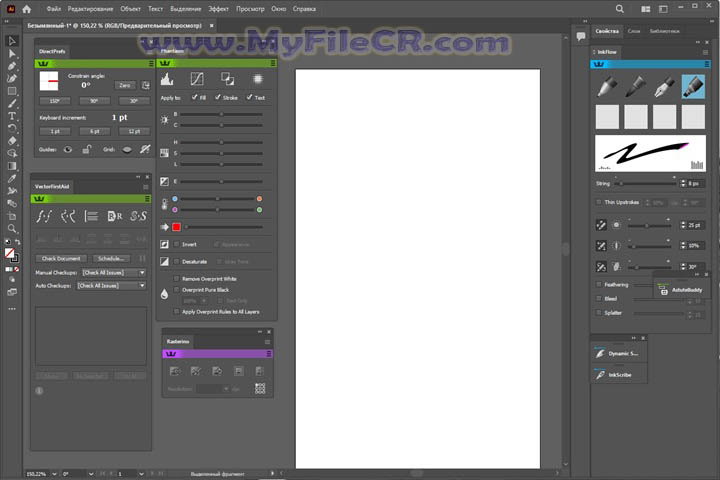Open the artboard number dropdown in status bar
Image resolution: width=720 pixels, height=480 pixels.
[x=141, y=474]
